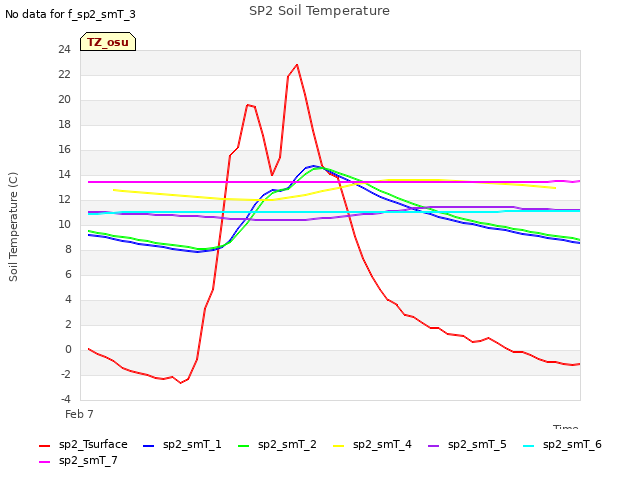Click the y-axis value 24
The height and width of the screenshot is (480, 640).
tap(64, 50)
